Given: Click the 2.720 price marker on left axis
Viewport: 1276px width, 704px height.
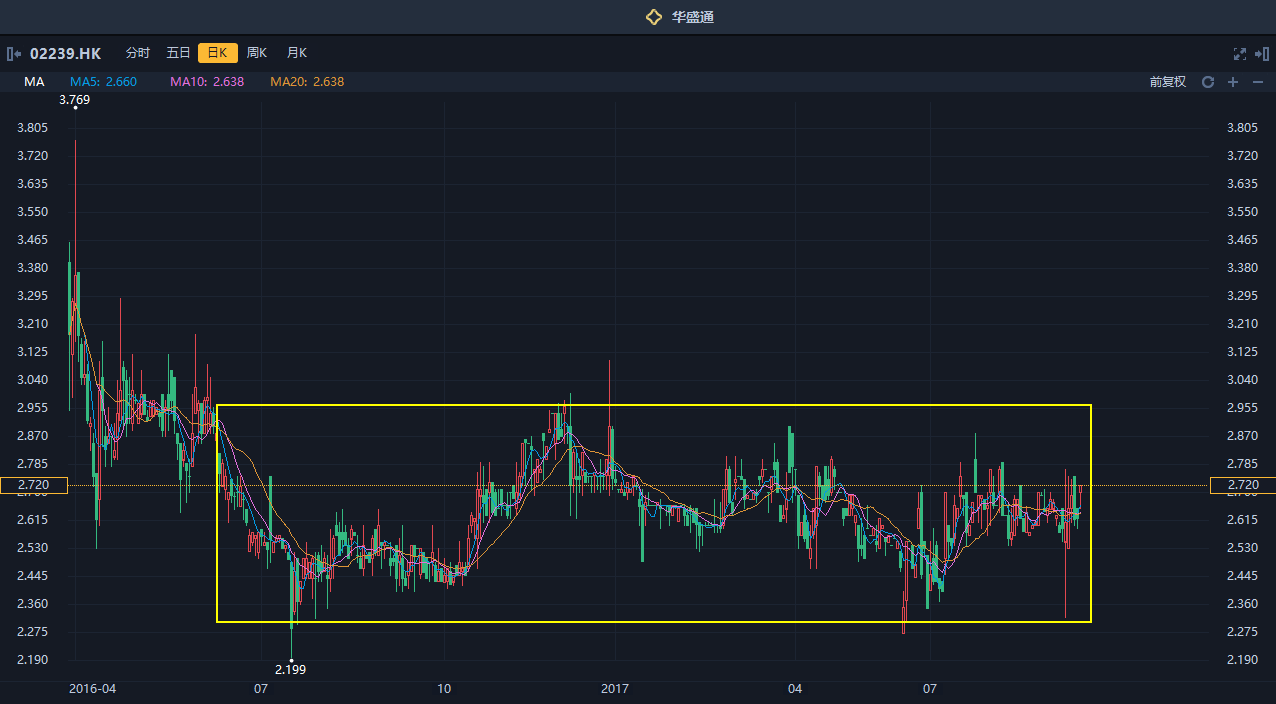Looking at the screenshot, I should (33, 485).
